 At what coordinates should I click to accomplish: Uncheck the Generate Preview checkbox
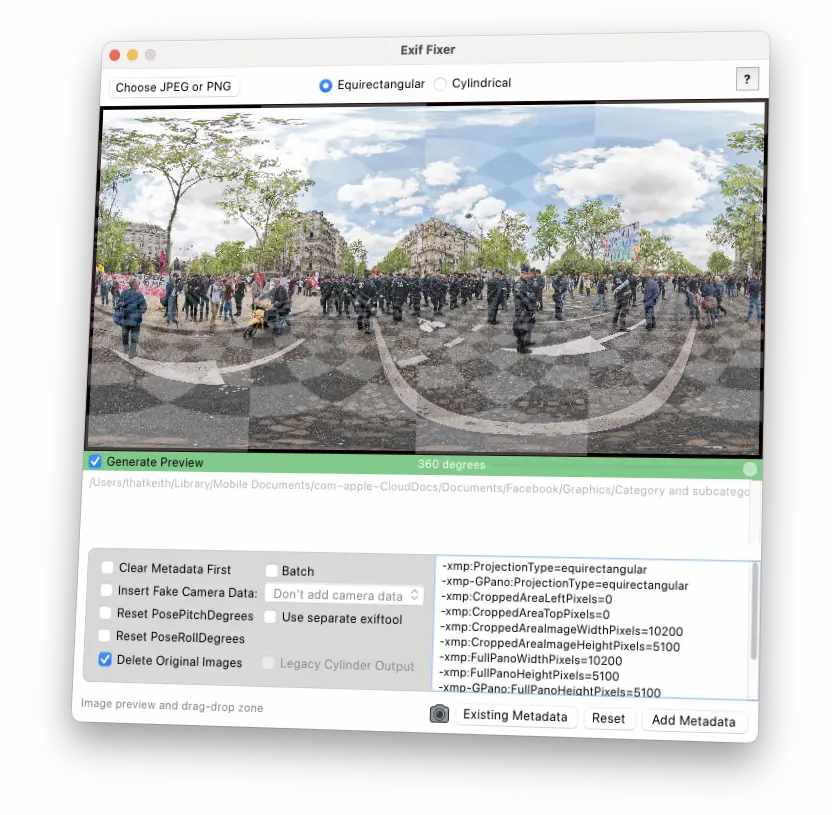click(95, 461)
